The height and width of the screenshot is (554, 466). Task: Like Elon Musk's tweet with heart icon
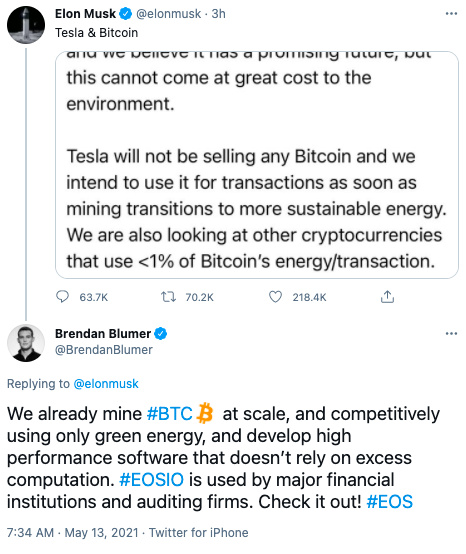275,297
